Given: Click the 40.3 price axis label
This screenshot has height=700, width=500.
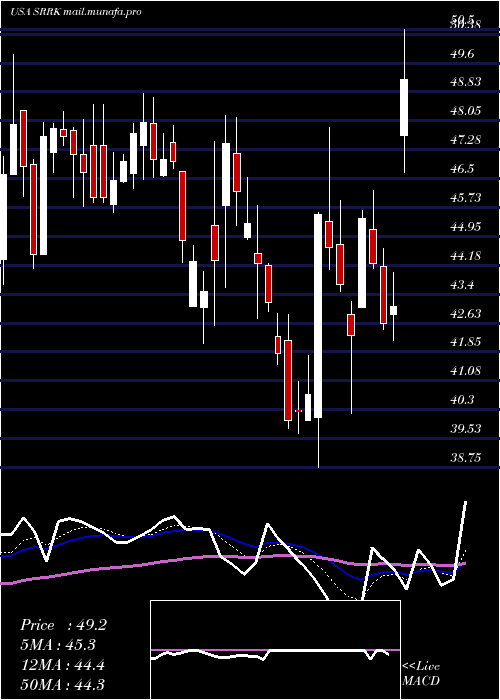Looking at the screenshot, I should (x=462, y=400).
